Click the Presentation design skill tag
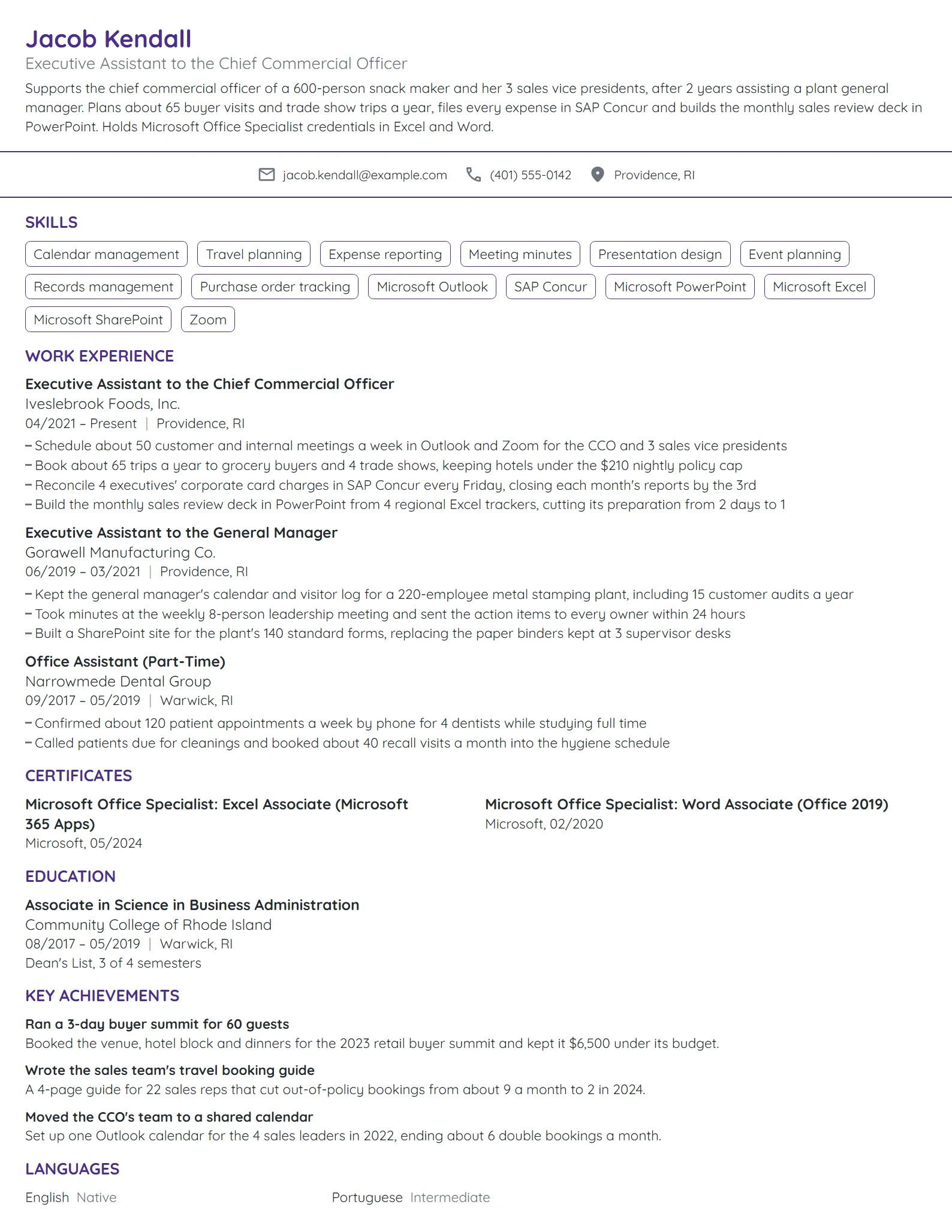 (660, 254)
